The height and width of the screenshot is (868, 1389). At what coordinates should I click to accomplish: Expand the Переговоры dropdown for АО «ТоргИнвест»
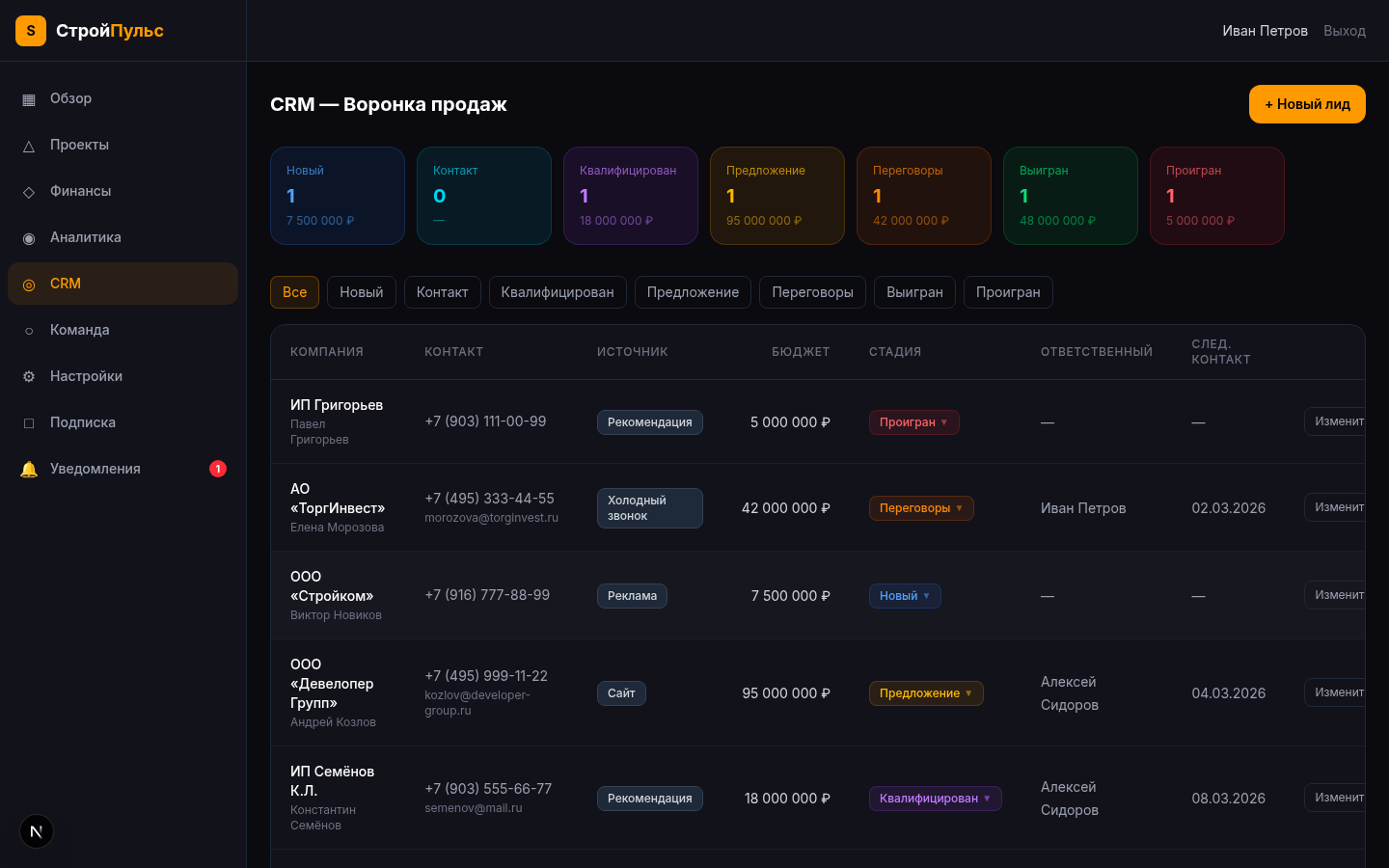[x=921, y=507]
